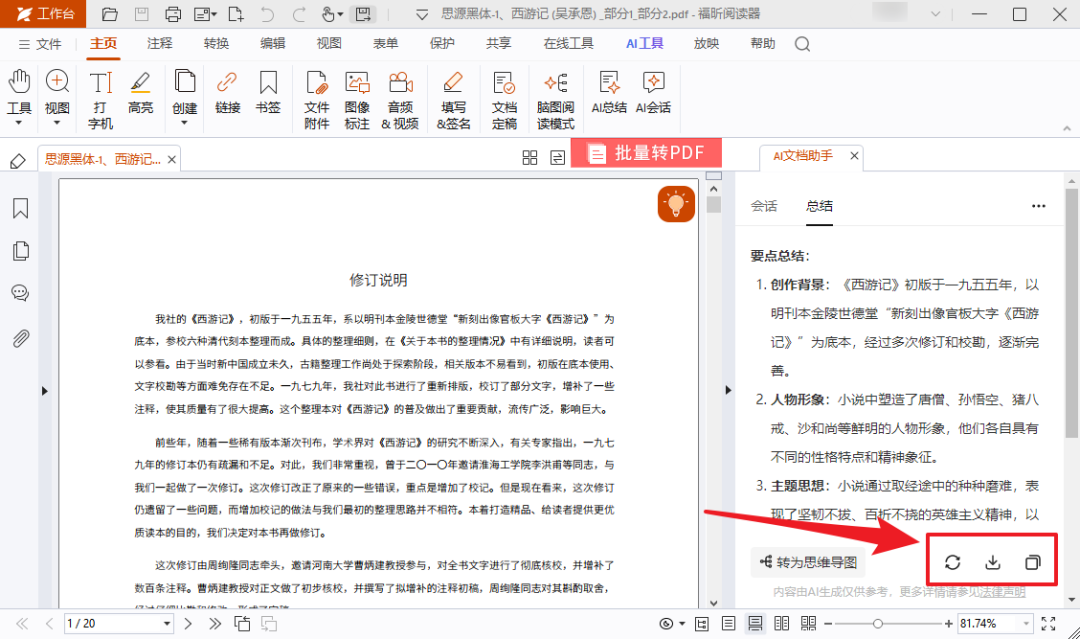Click the eraser icon left of document tab

point(18,161)
